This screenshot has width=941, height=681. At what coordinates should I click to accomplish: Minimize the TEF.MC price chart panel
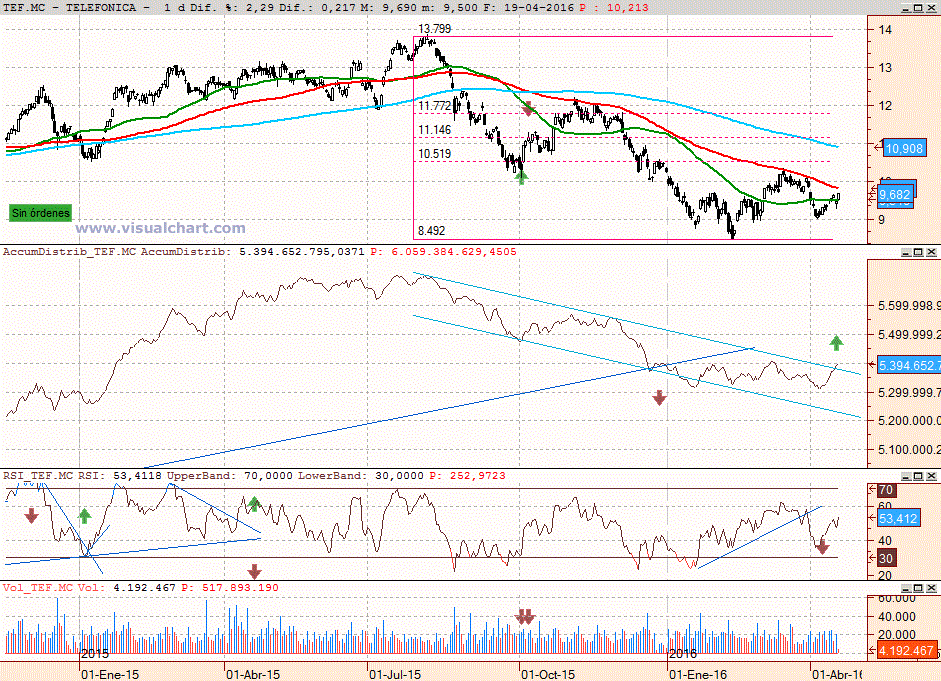(x=907, y=8)
